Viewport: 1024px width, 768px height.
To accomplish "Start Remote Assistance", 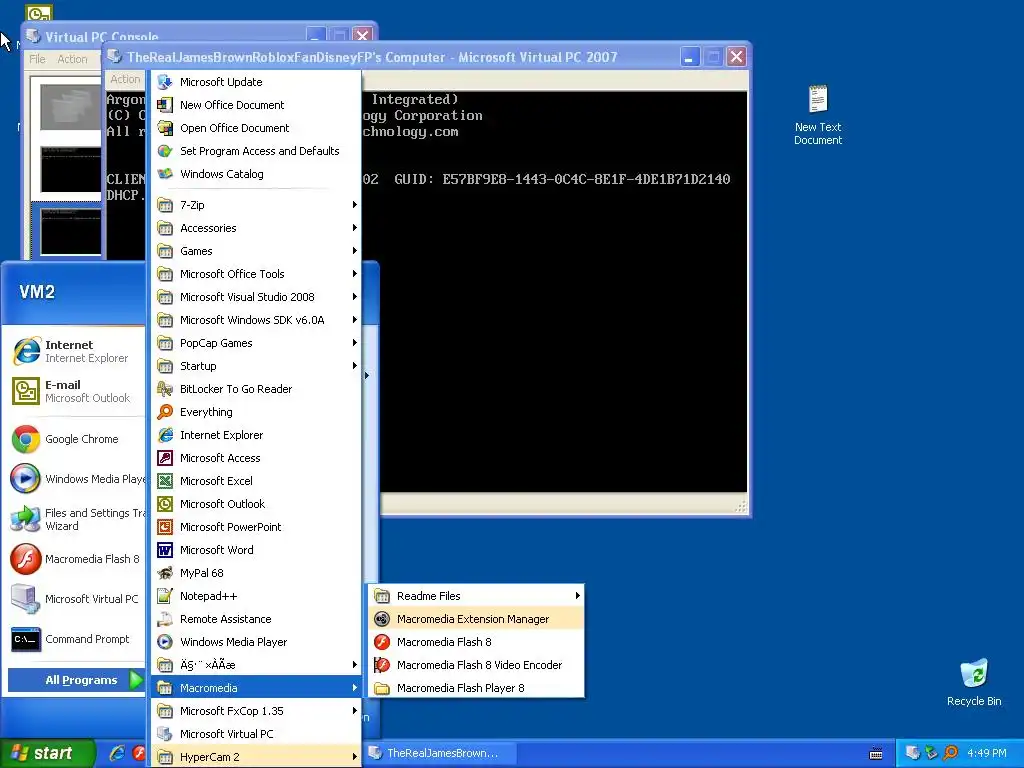I will (256, 618).
